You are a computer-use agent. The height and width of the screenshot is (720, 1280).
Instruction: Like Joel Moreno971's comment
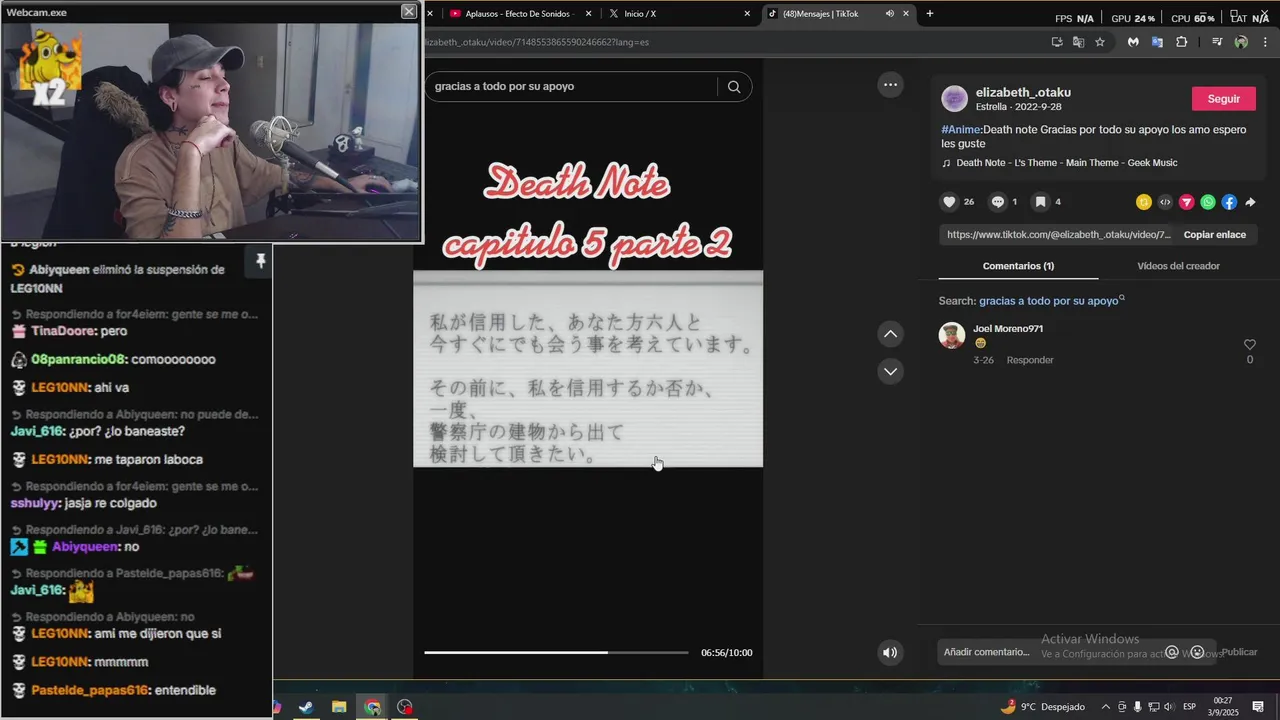click(1249, 344)
